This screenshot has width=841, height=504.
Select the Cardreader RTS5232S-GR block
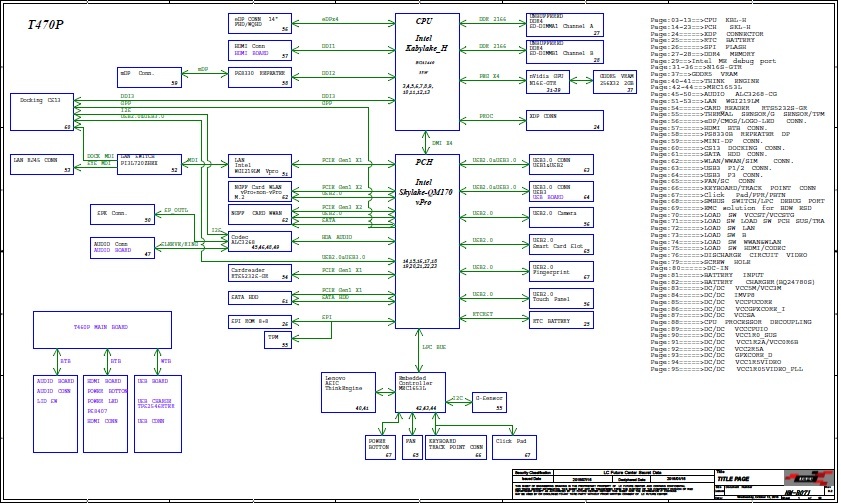point(260,273)
